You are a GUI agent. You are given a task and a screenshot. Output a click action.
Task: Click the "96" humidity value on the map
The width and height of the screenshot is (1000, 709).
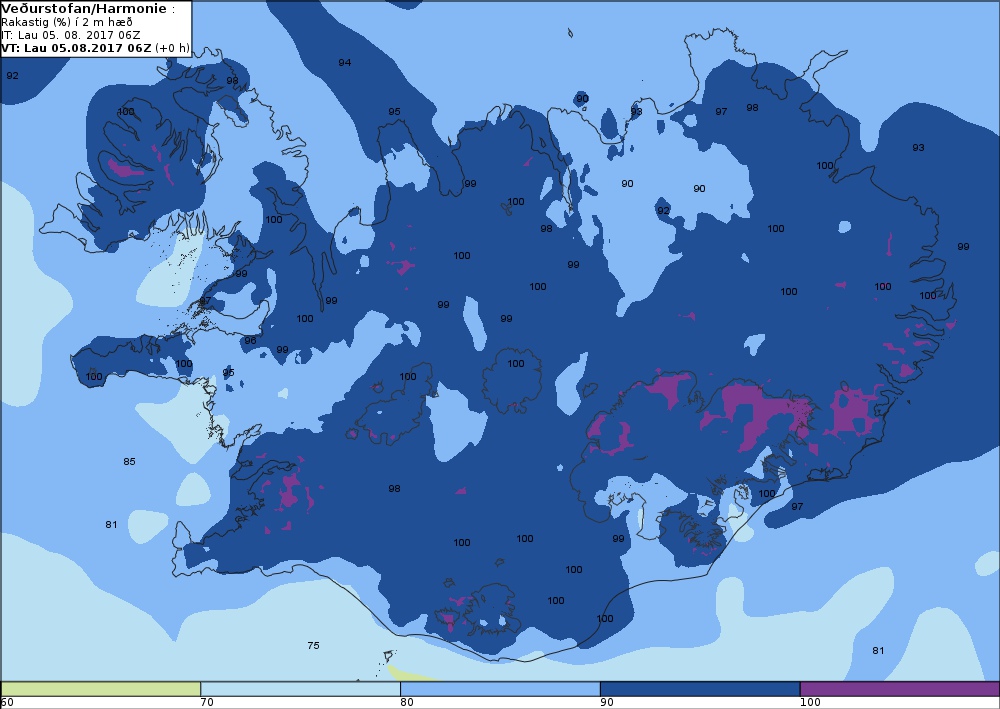[250, 340]
